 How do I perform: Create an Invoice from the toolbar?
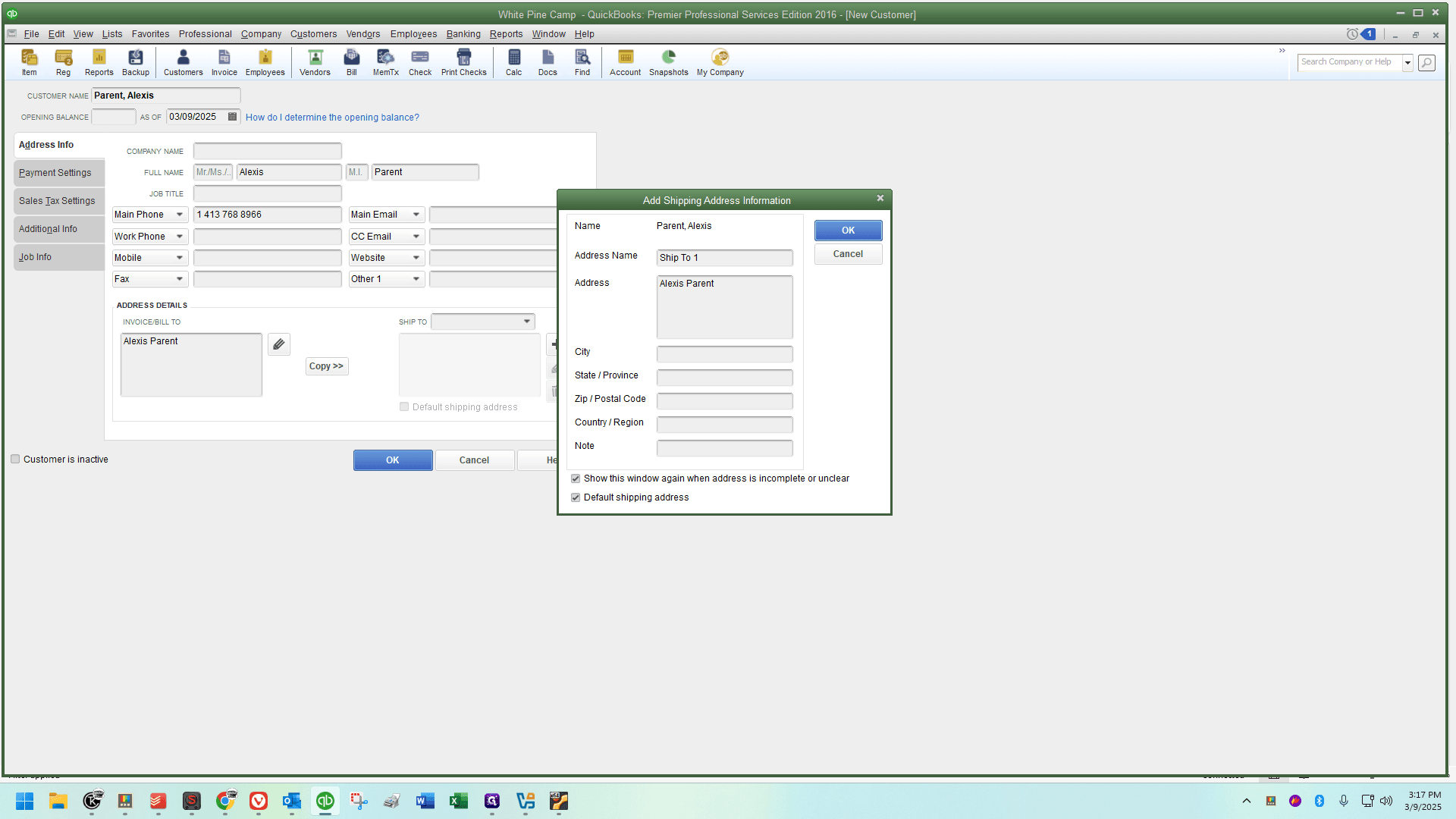(224, 62)
